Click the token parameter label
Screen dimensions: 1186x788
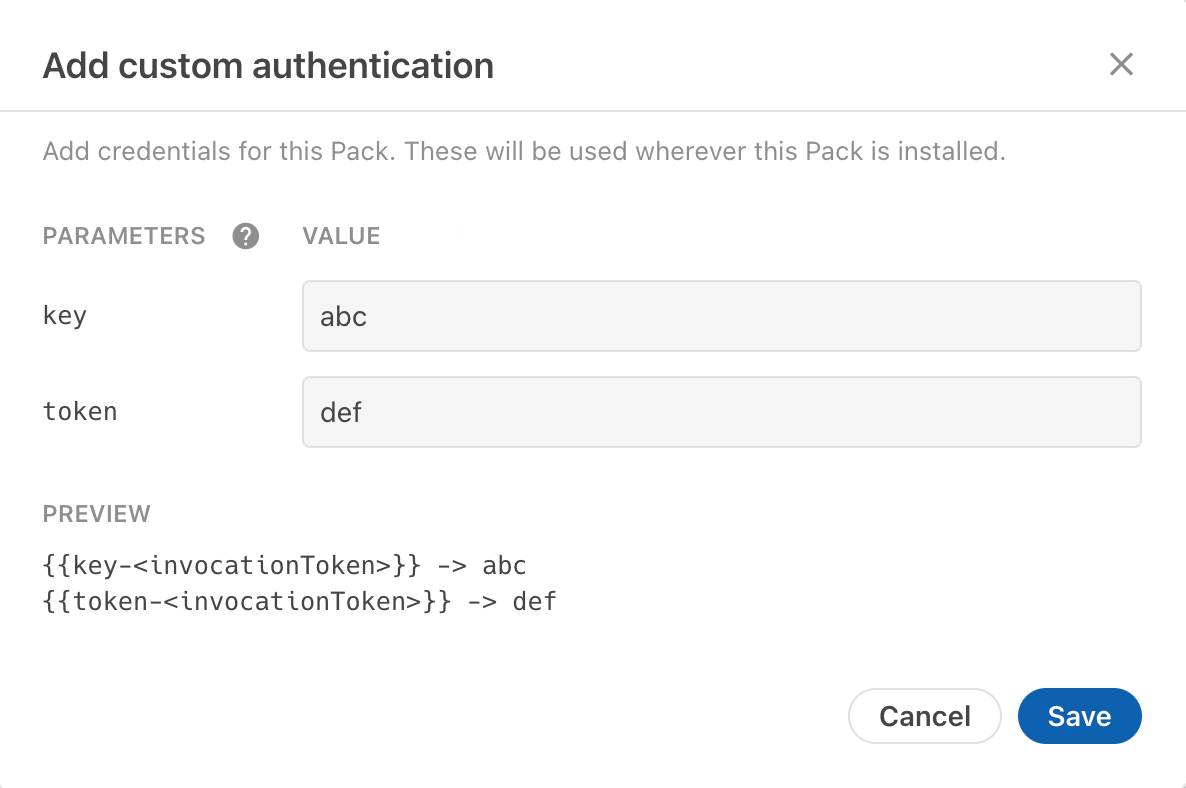click(80, 411)
